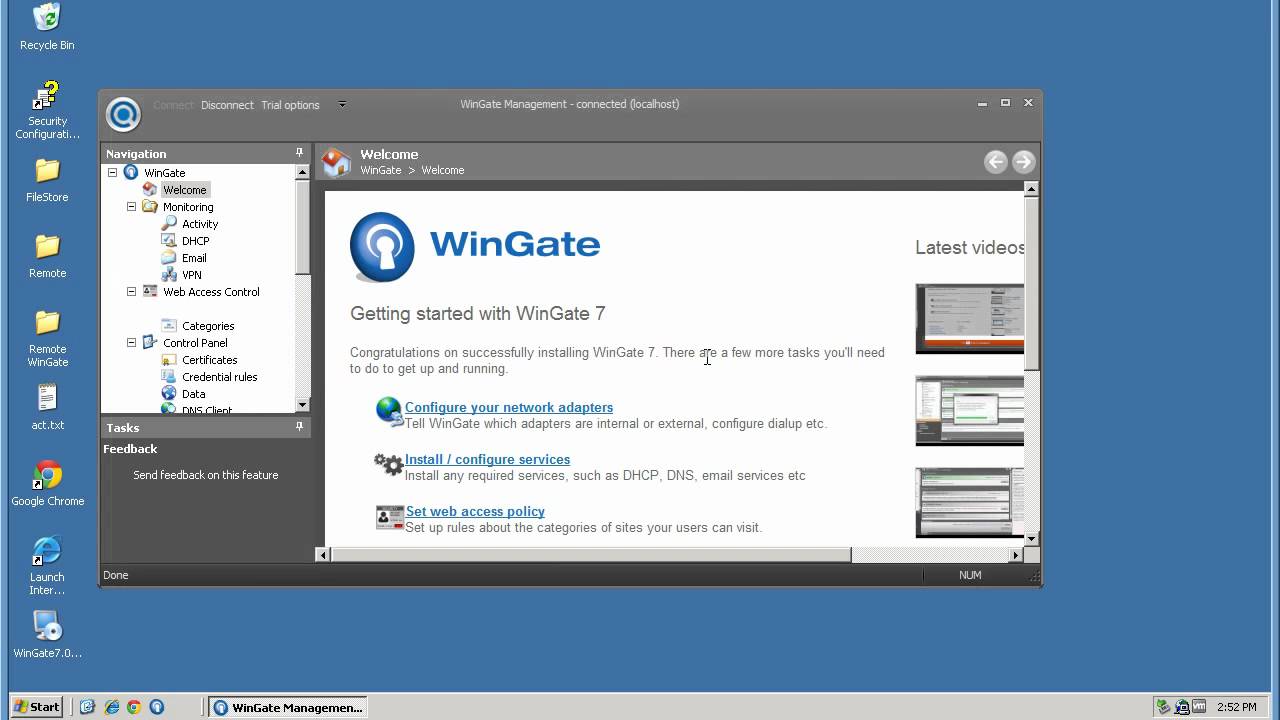Collapse the Control Panel tree node
The image size is (1280, 720).
(x=131, y=343)
